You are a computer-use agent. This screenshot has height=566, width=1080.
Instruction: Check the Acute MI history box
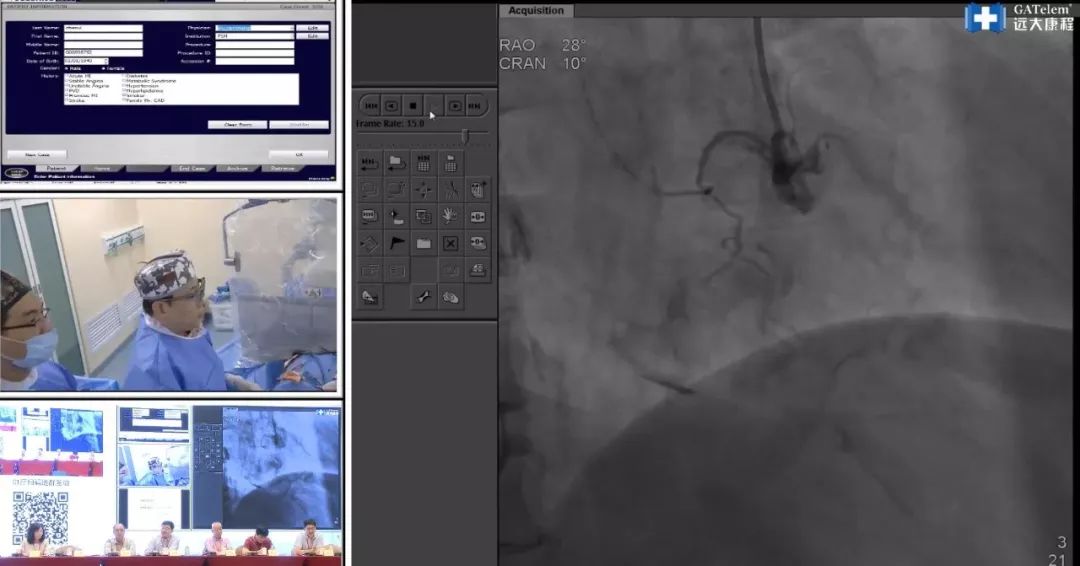[66, 76]
